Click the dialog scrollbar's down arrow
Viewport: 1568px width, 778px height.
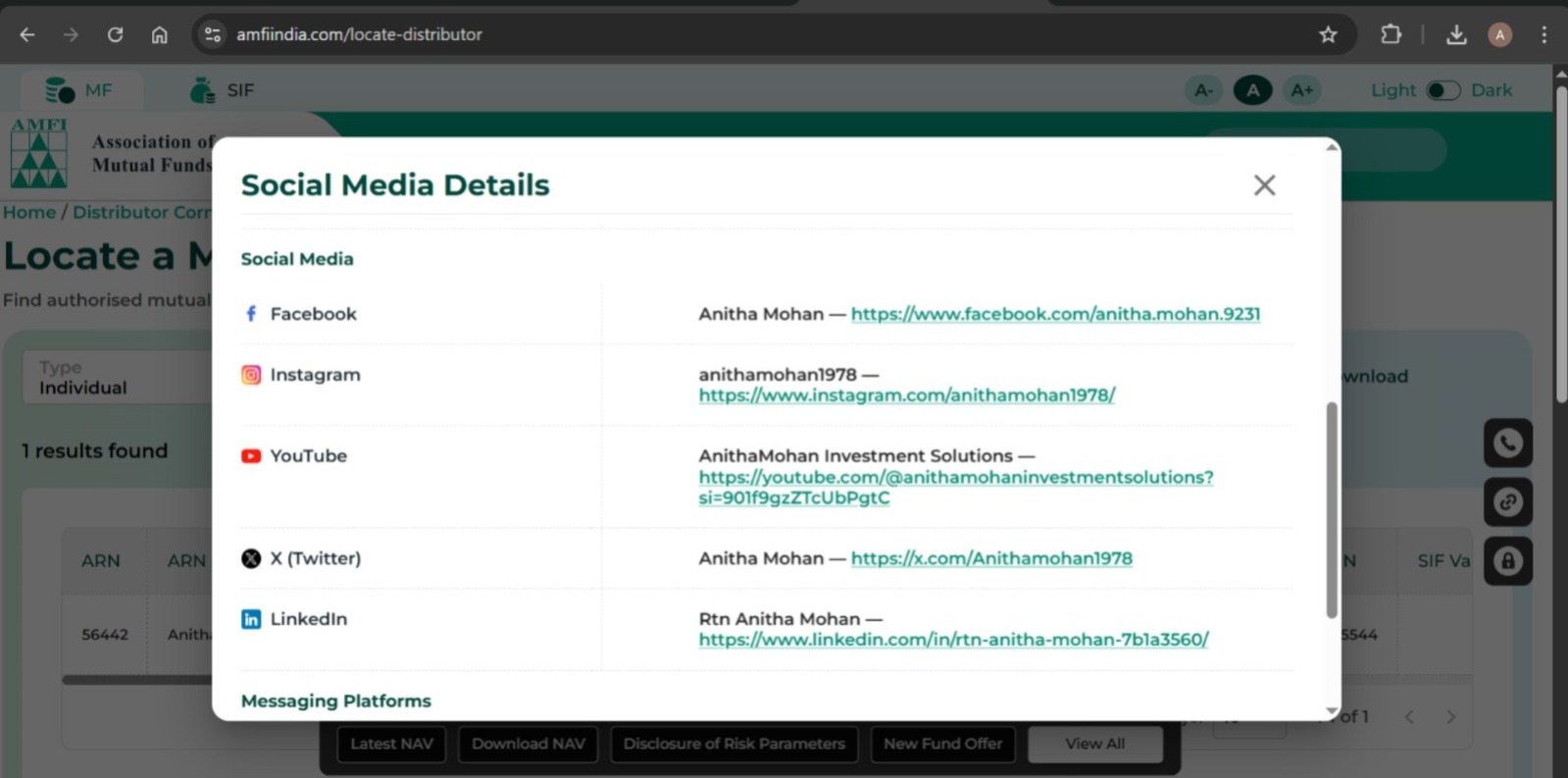click(x=1332, y=711)
